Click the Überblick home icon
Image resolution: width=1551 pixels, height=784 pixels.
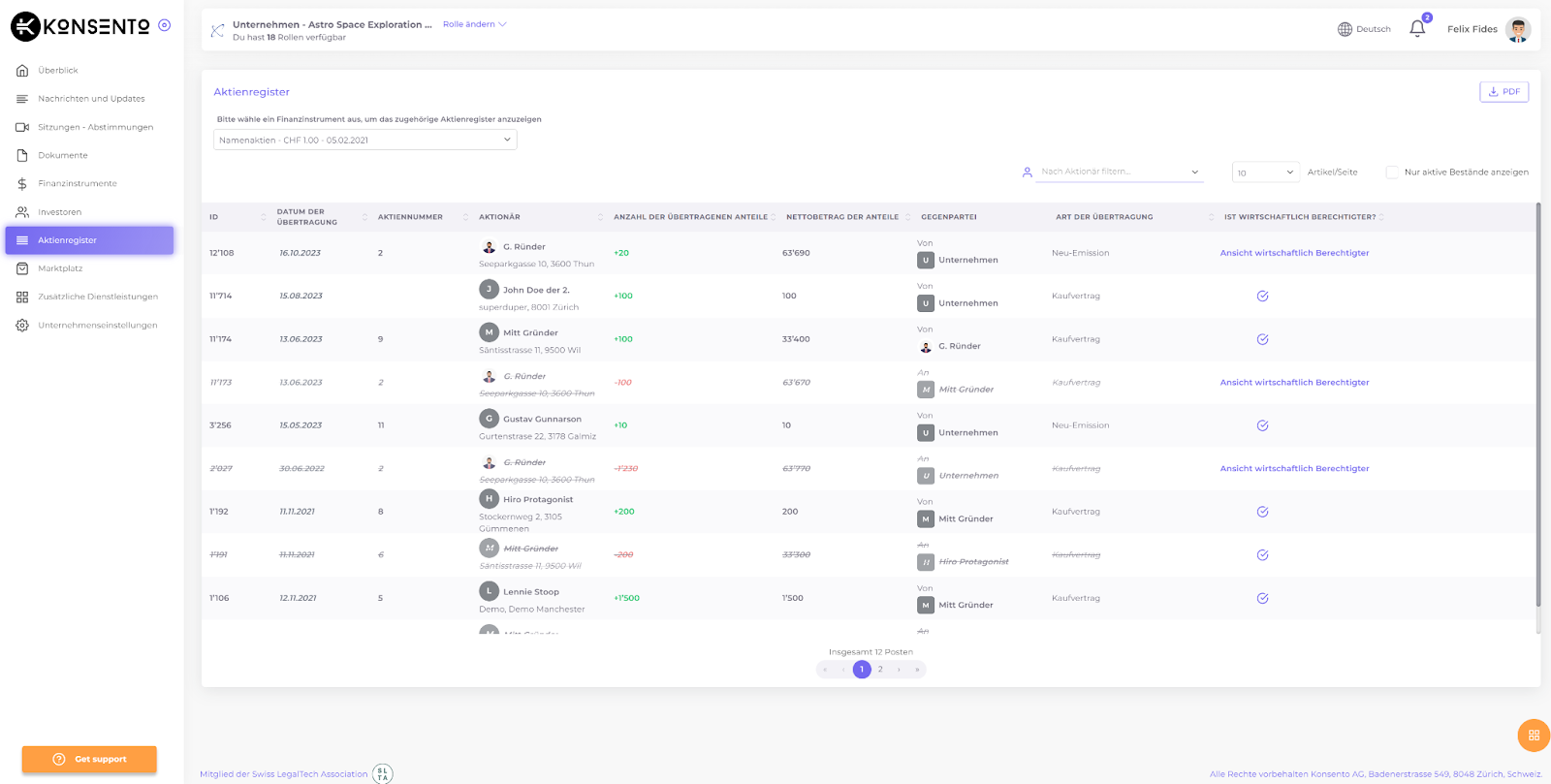click(x=22, y=71)
